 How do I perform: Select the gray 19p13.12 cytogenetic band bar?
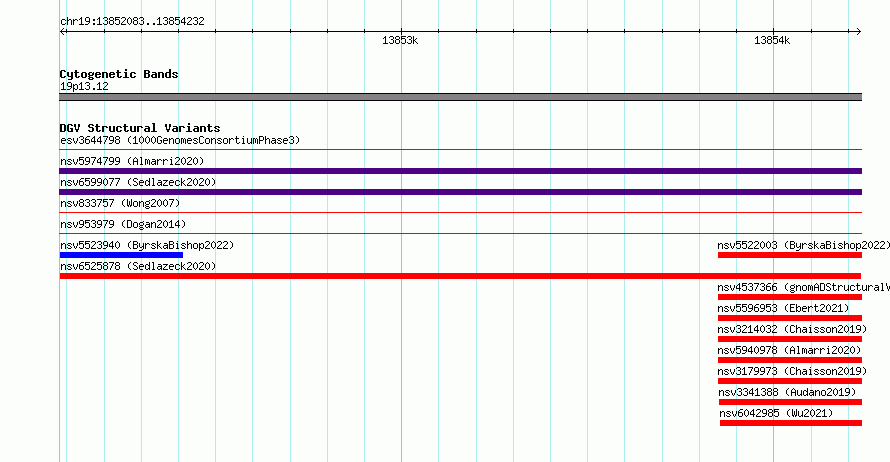click(x=460, y=97)
